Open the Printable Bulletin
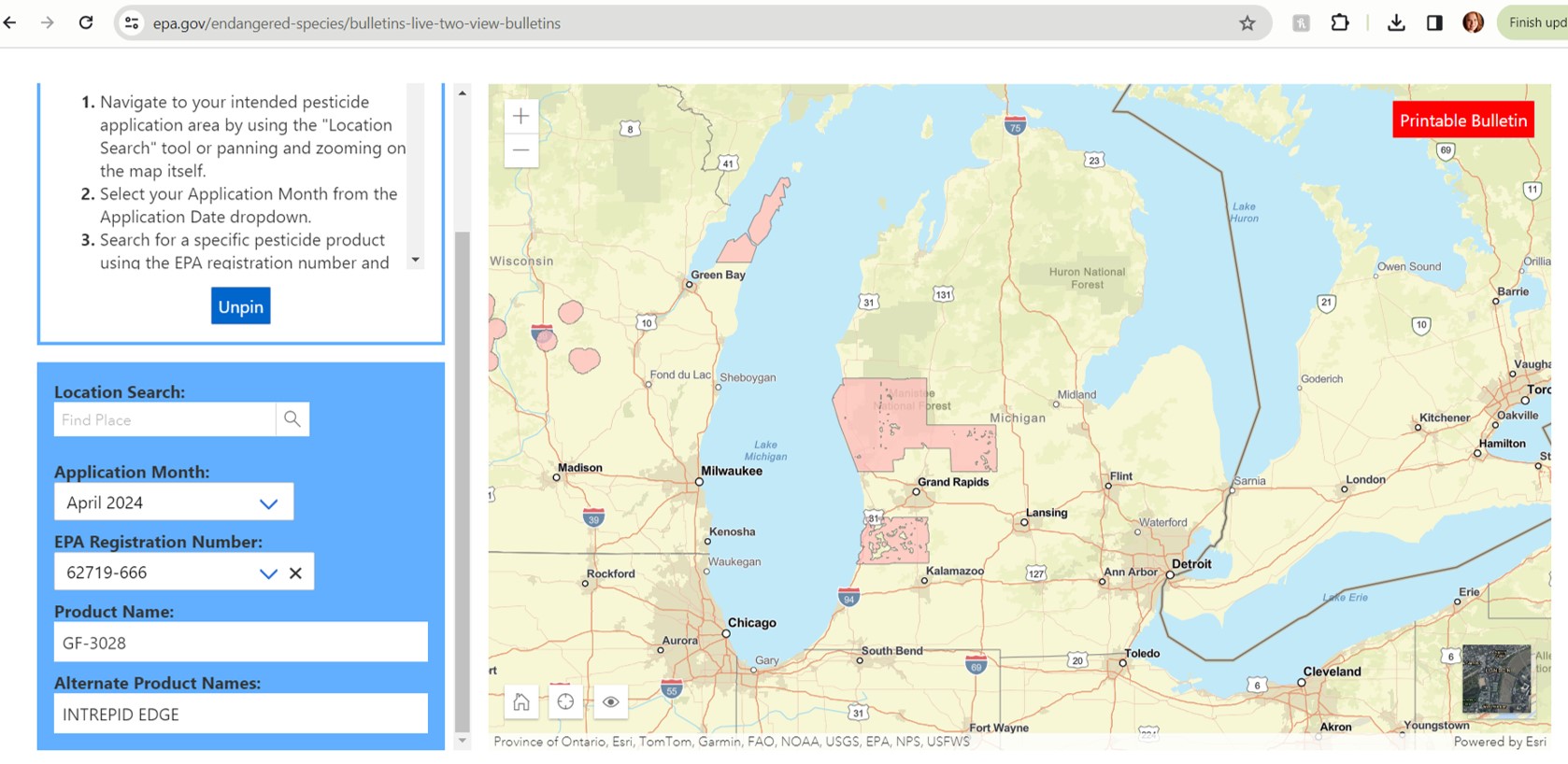The height and width of the screenshot is (764, 1568). pos(1462,120)
